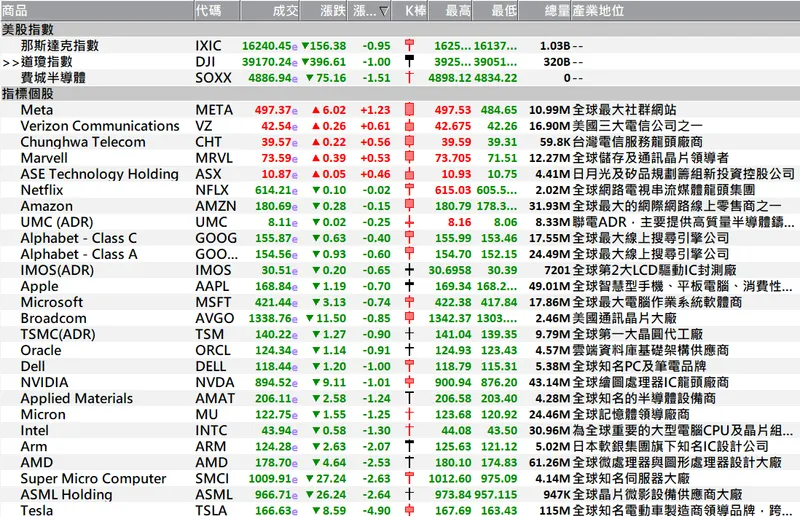
Task: Select the 費城半導體 row
Action: (x=400, y=78)
